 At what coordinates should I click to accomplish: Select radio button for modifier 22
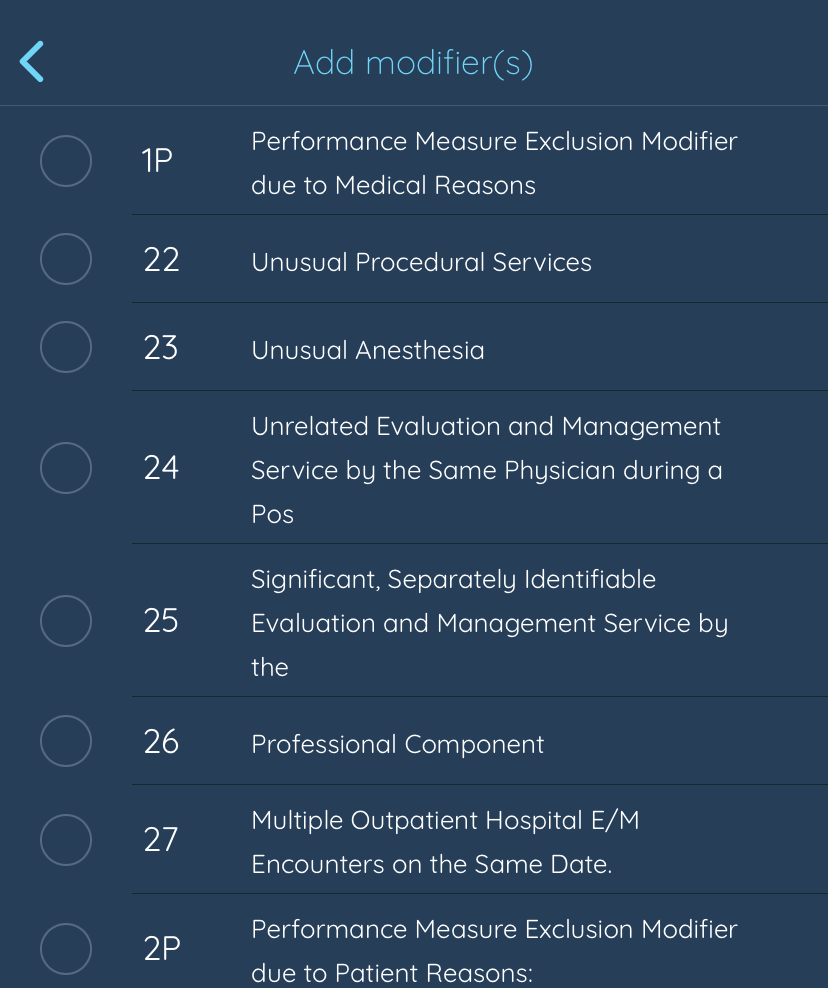tap(66, 260)
